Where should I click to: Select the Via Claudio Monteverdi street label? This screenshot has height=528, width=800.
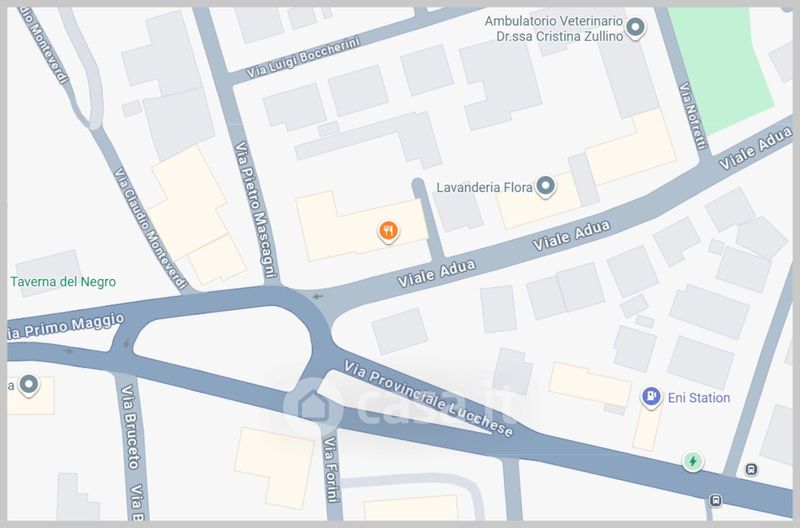pos(149,228)
